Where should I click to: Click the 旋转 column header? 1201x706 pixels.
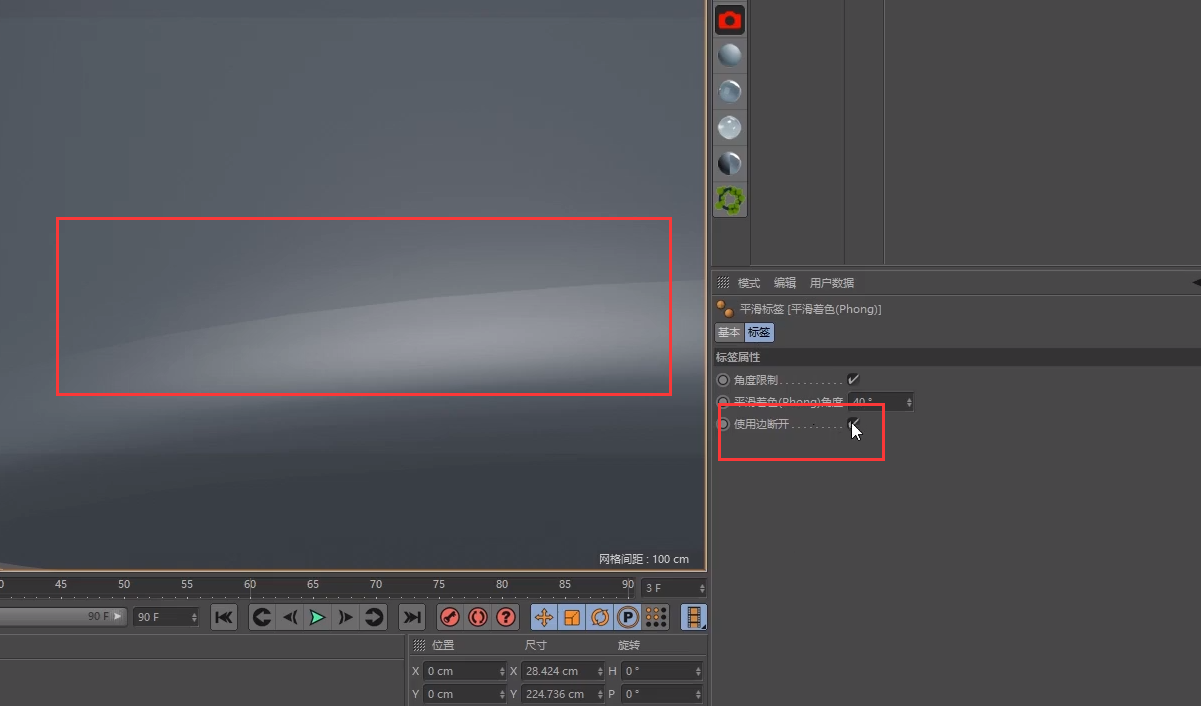click(629, 646)
